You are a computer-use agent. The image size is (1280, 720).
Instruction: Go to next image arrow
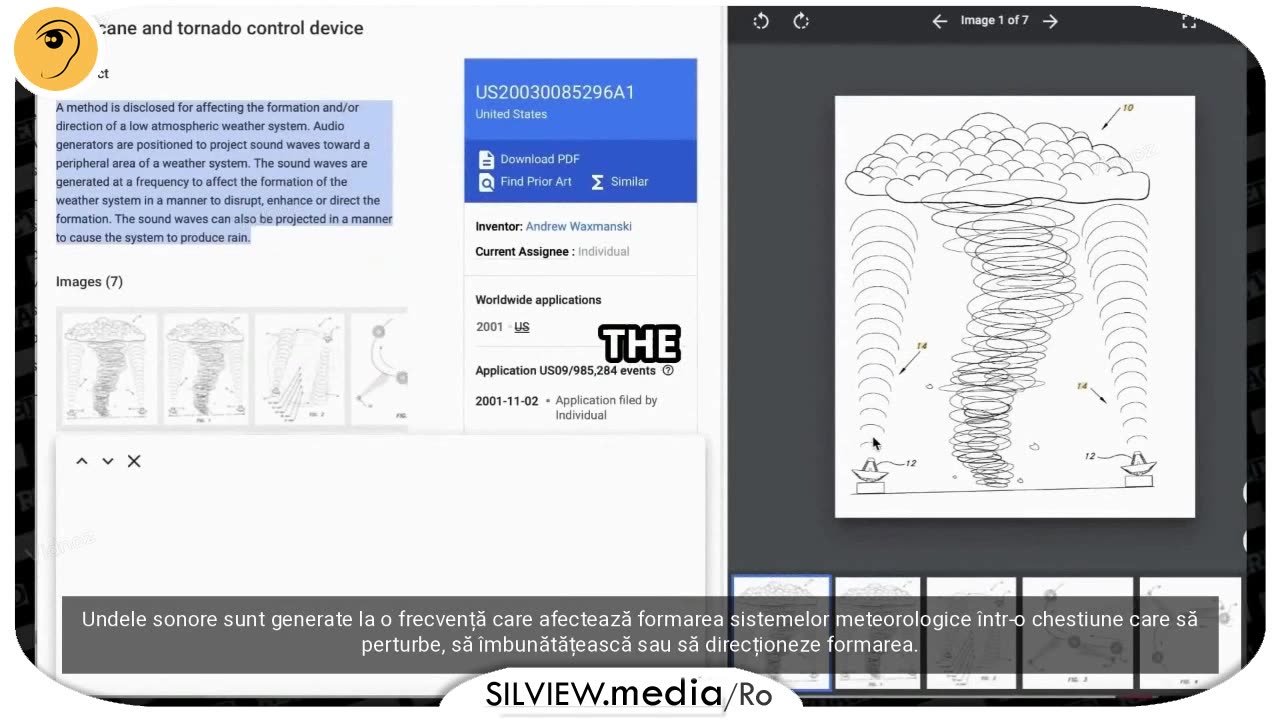[1050, 21]
